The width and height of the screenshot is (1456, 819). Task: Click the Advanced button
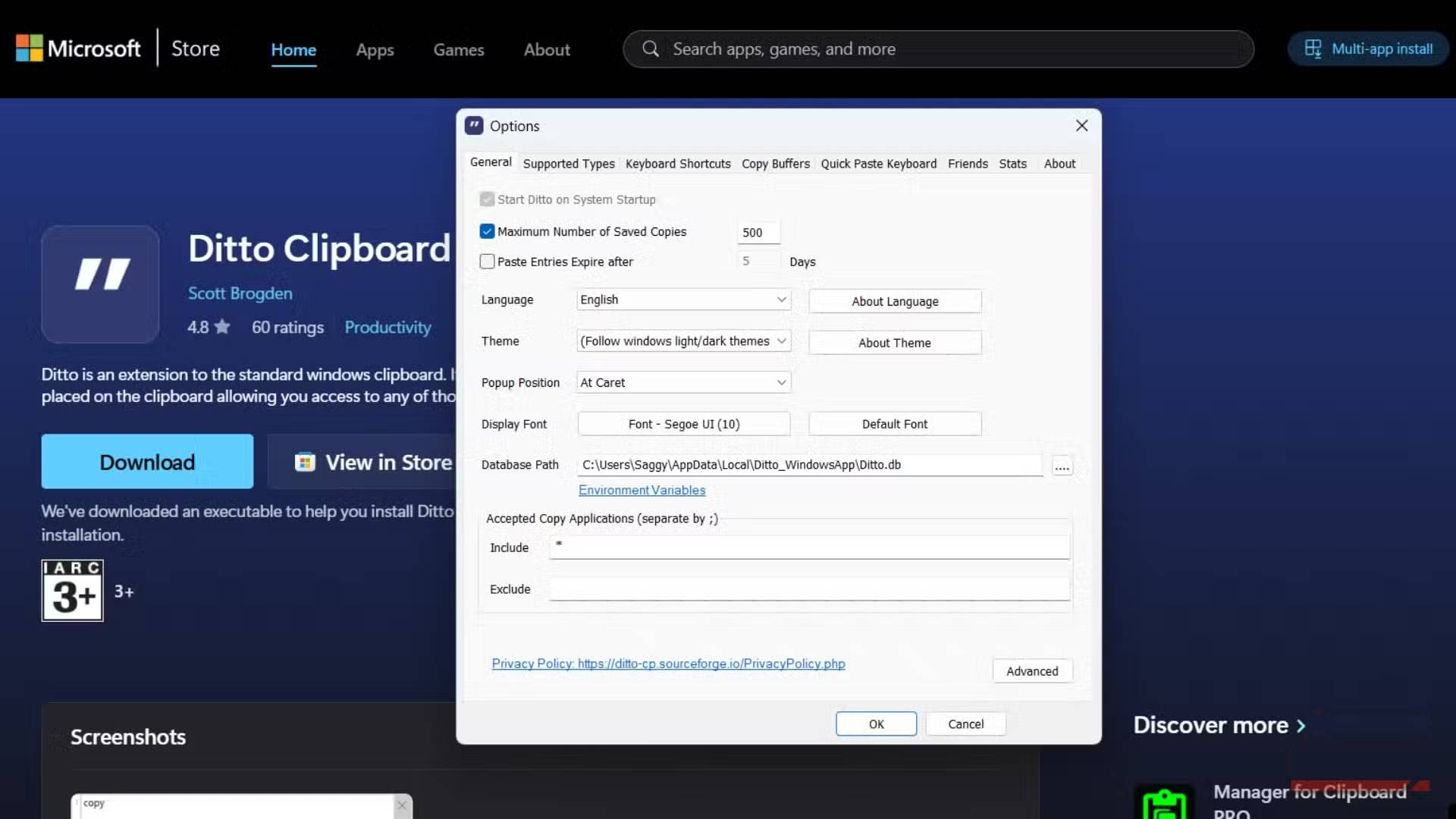click(1031, 671)
